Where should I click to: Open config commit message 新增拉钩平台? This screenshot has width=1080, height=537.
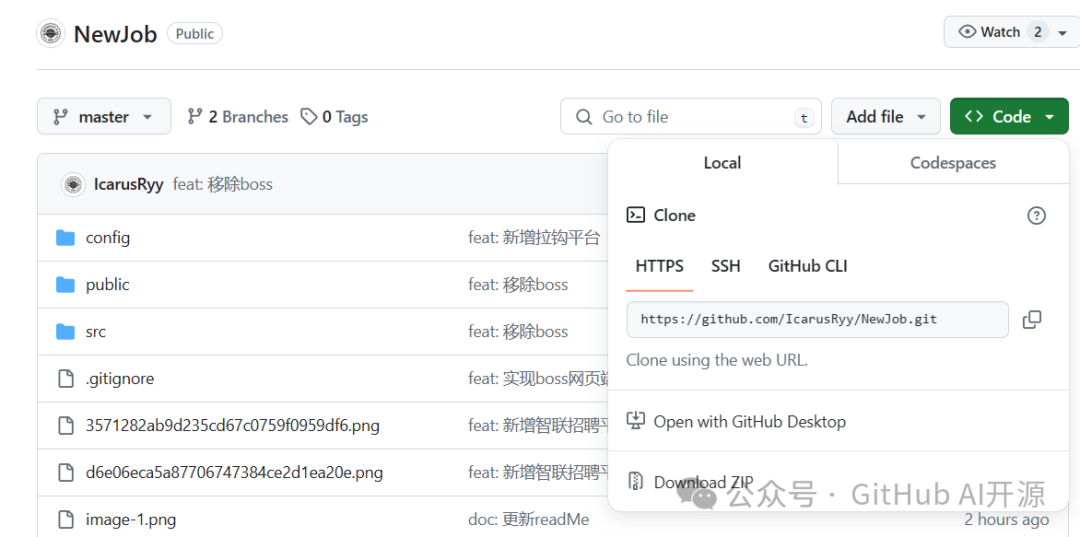(534, 238)
